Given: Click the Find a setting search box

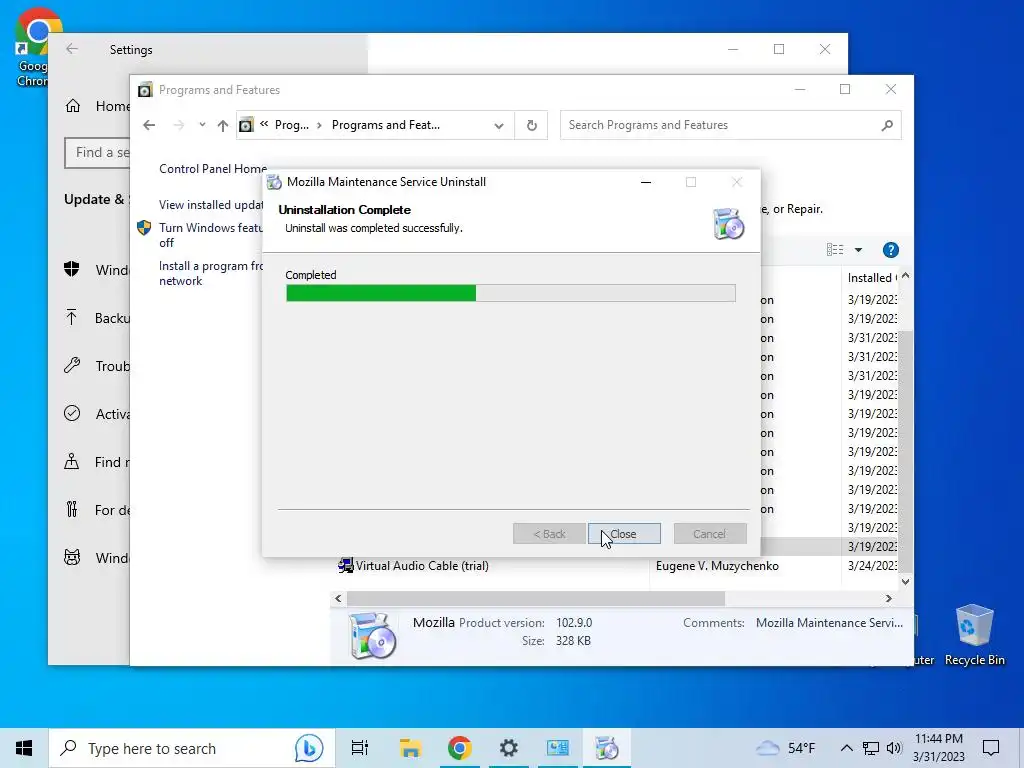Looking at the screenshot, I should (97, 152).
